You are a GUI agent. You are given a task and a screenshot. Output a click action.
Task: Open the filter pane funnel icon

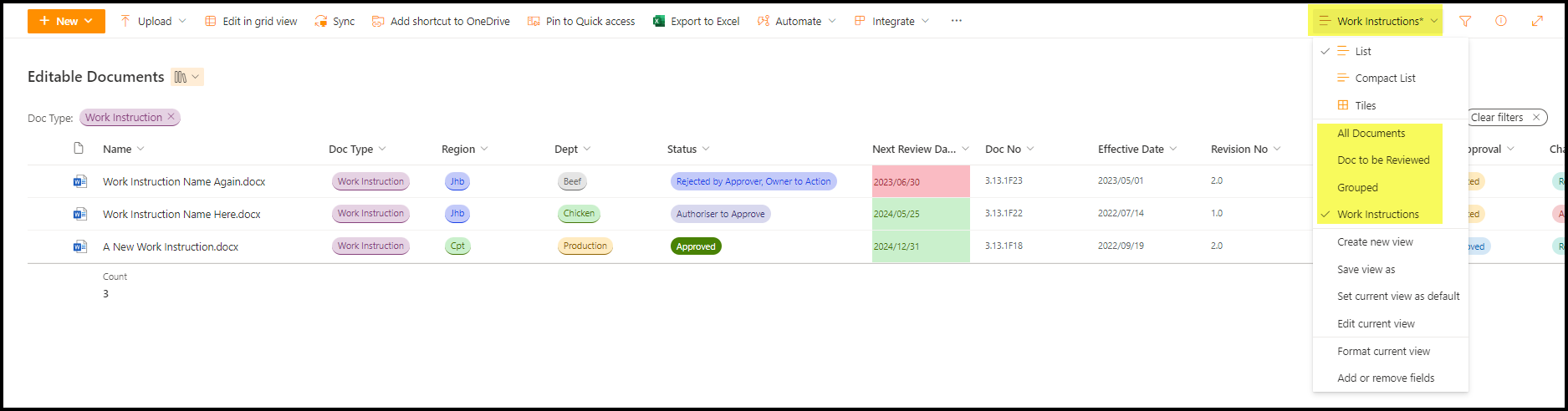(x=1465, y=21)
